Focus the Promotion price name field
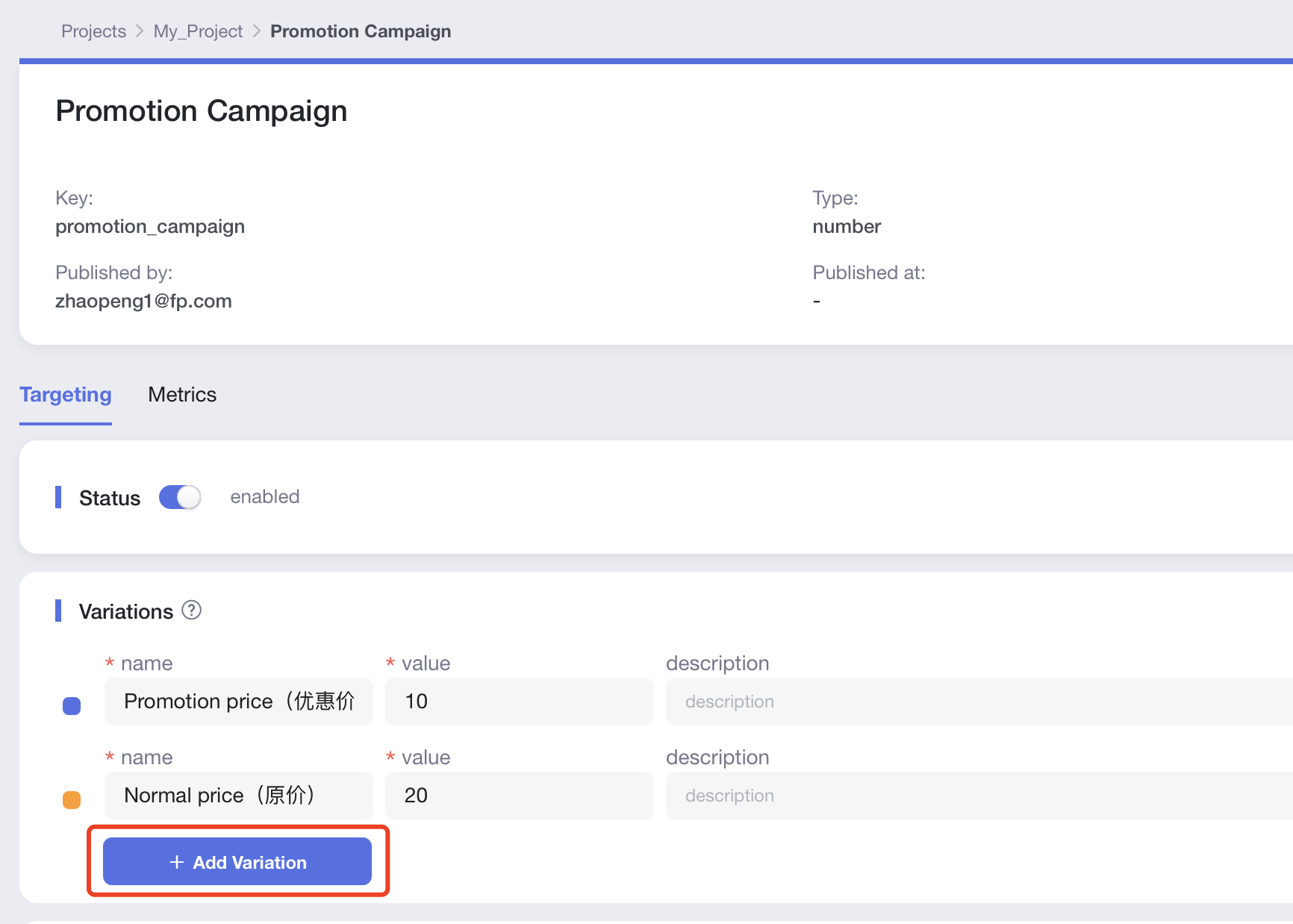This screenshot has height=924, width=1293. pos(238,702)
